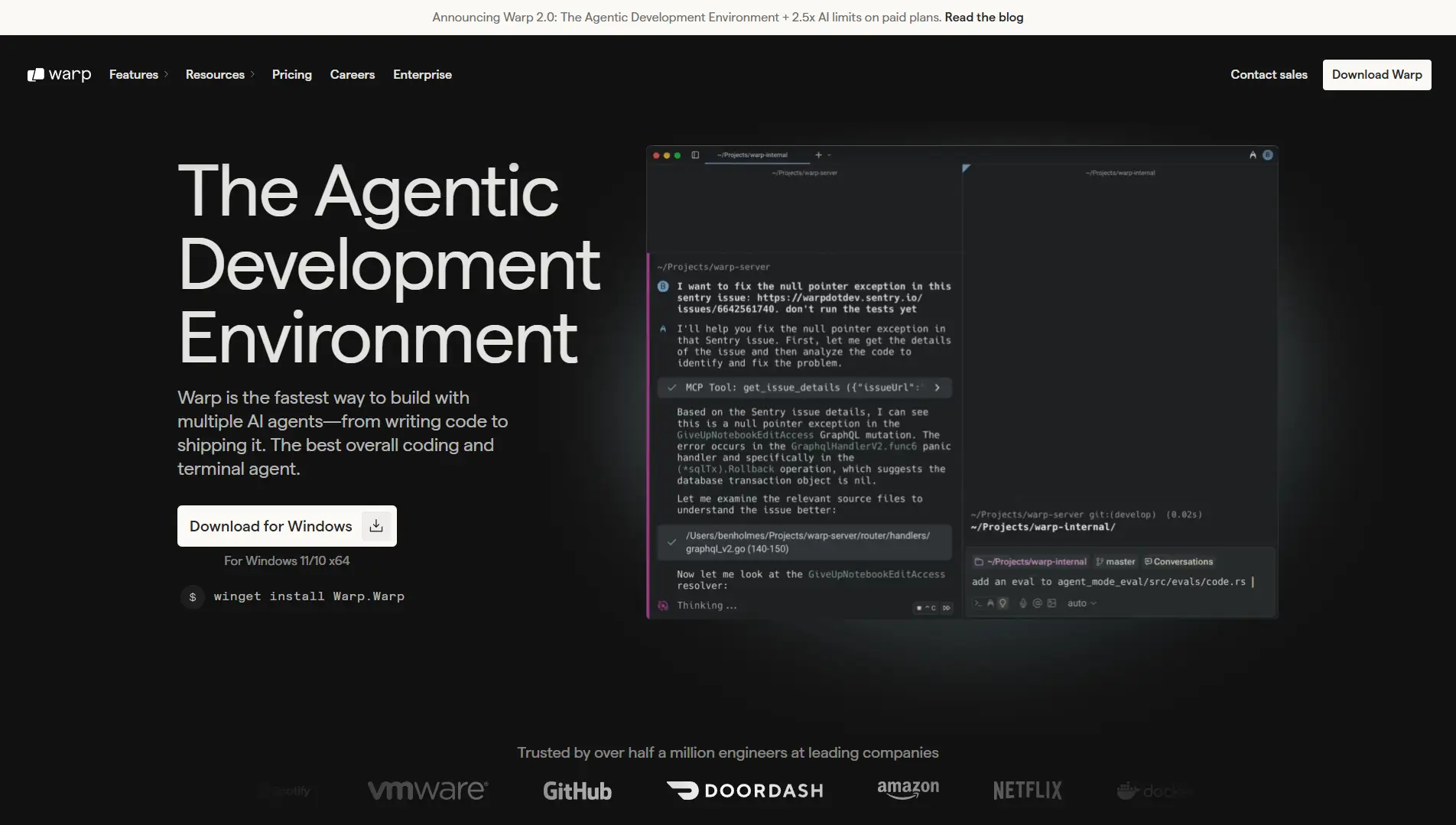Click the VMware logo
Image resolution: width=1456 pixels, height=825 pixels.
427,790
